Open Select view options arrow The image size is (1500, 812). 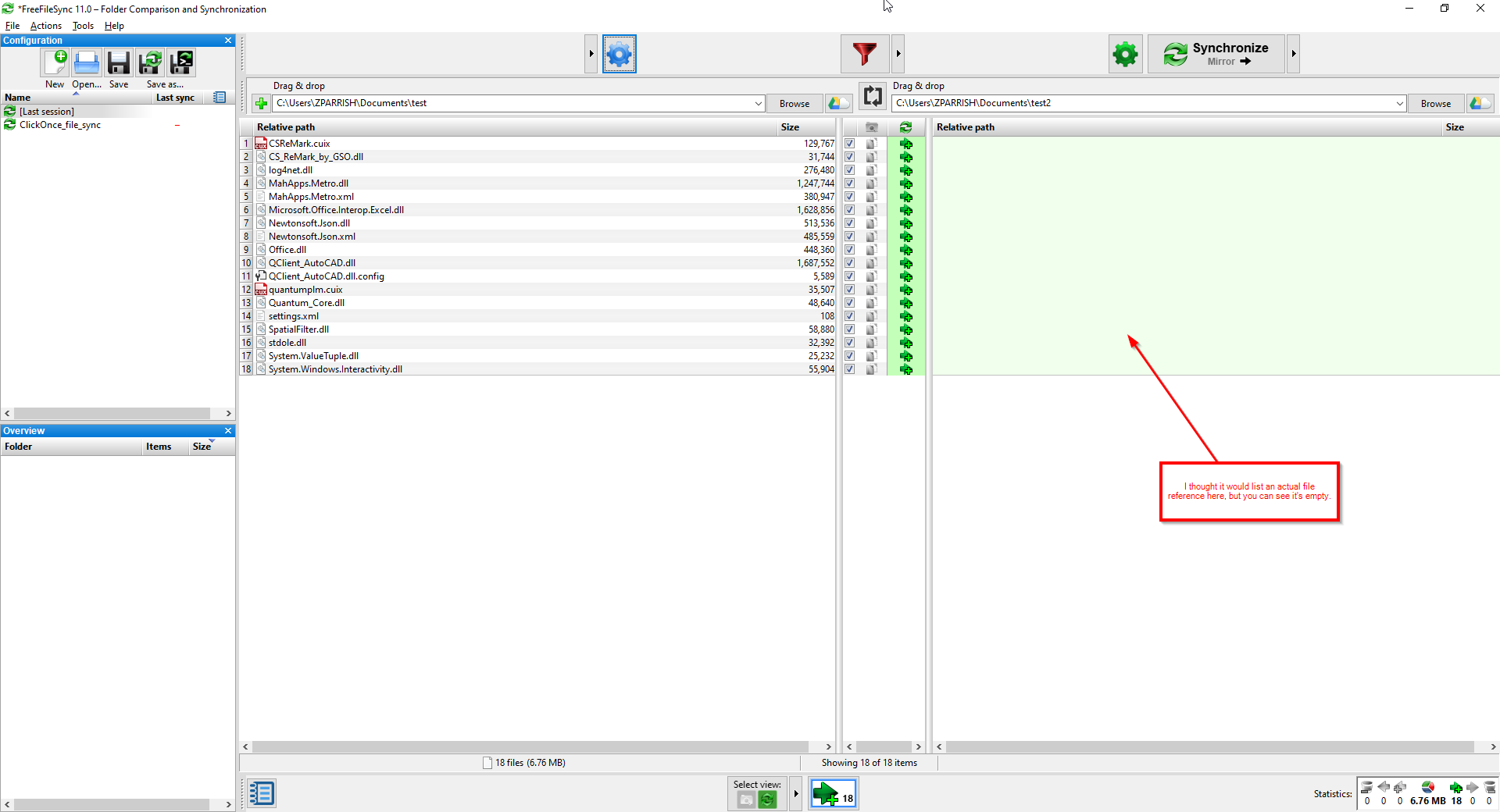[796, 794]
